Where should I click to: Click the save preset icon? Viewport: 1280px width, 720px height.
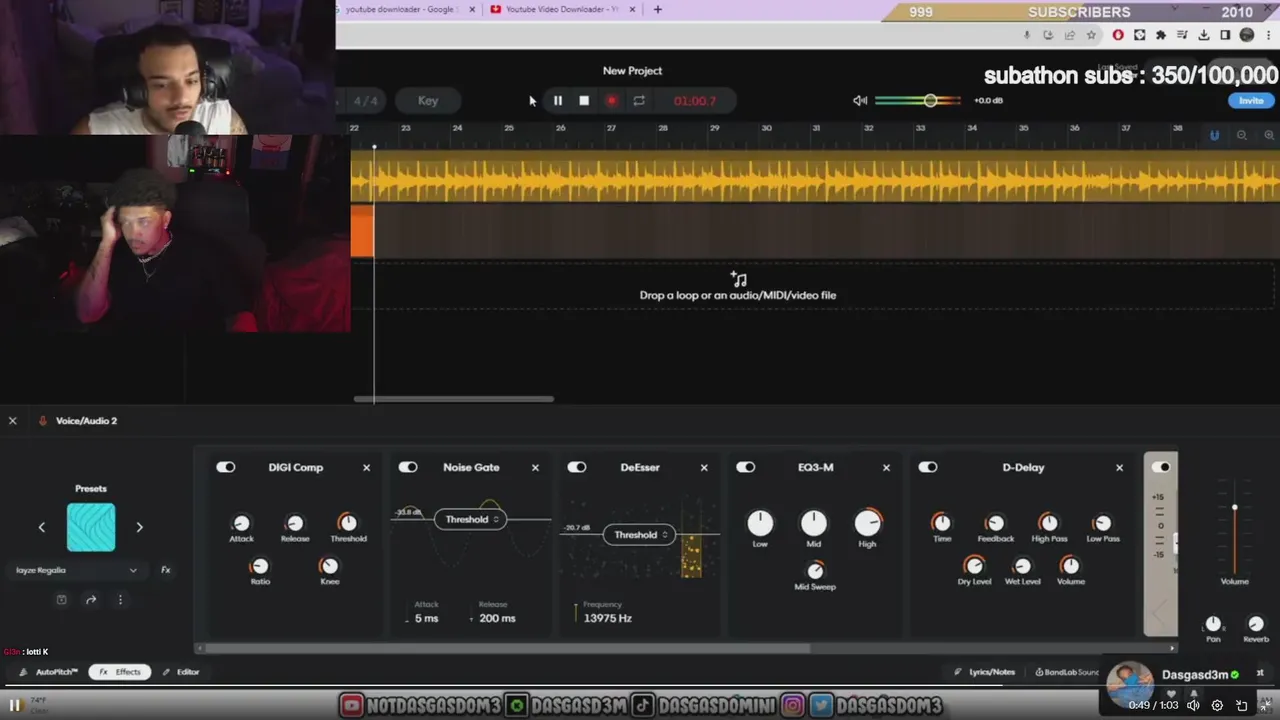[61, 600]
